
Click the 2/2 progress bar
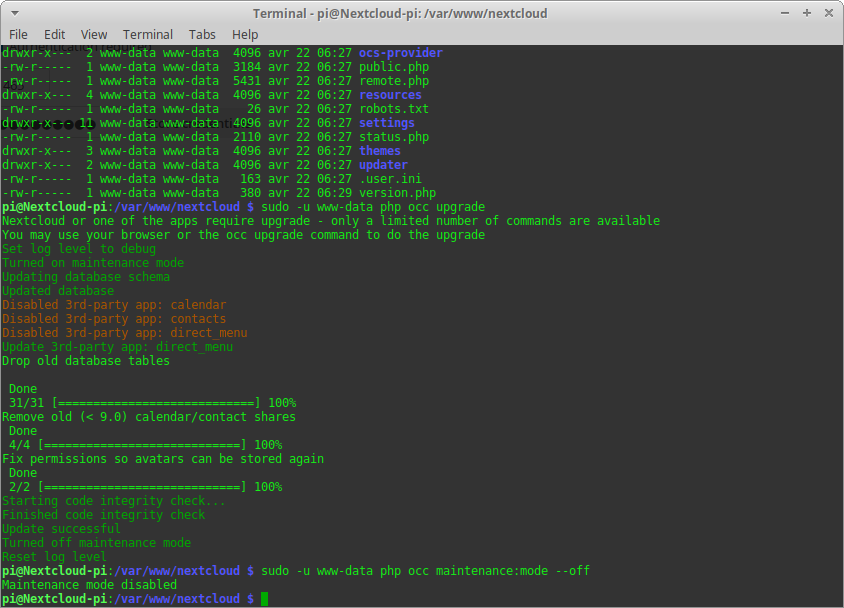[x=142, y=486]
